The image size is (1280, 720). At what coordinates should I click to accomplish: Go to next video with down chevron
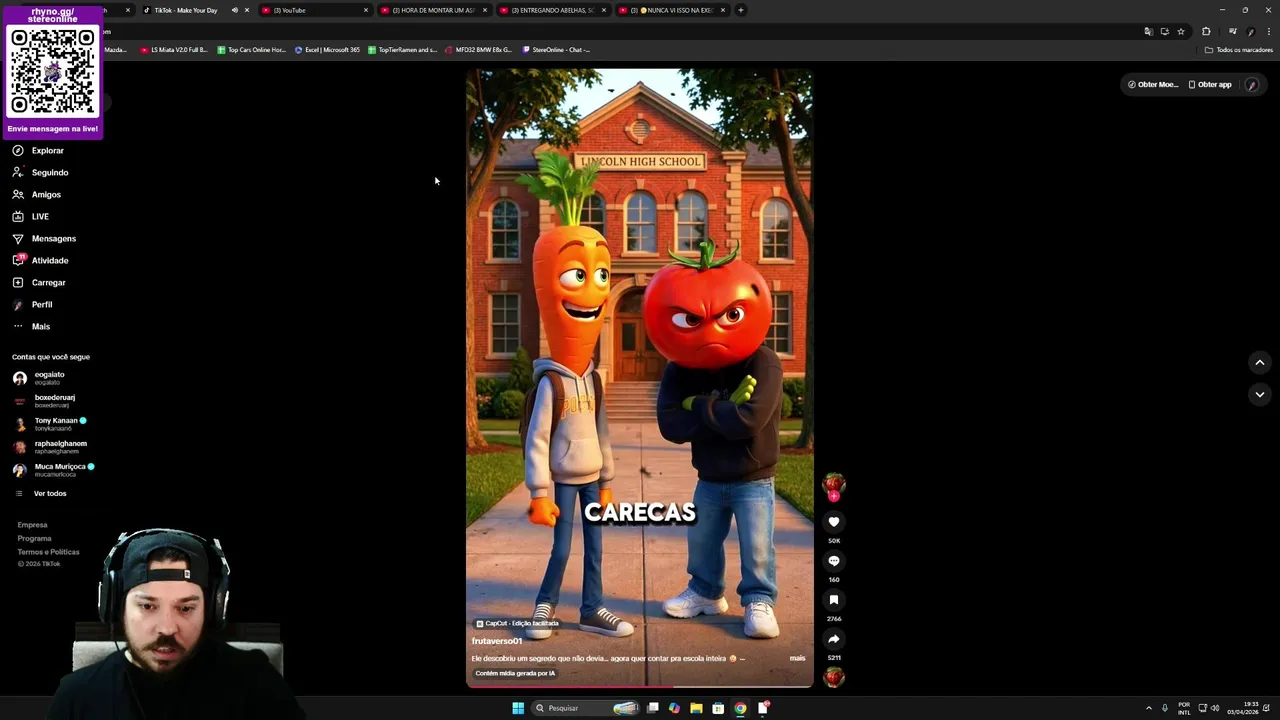pyautogui.click(x=1260, y=394)
